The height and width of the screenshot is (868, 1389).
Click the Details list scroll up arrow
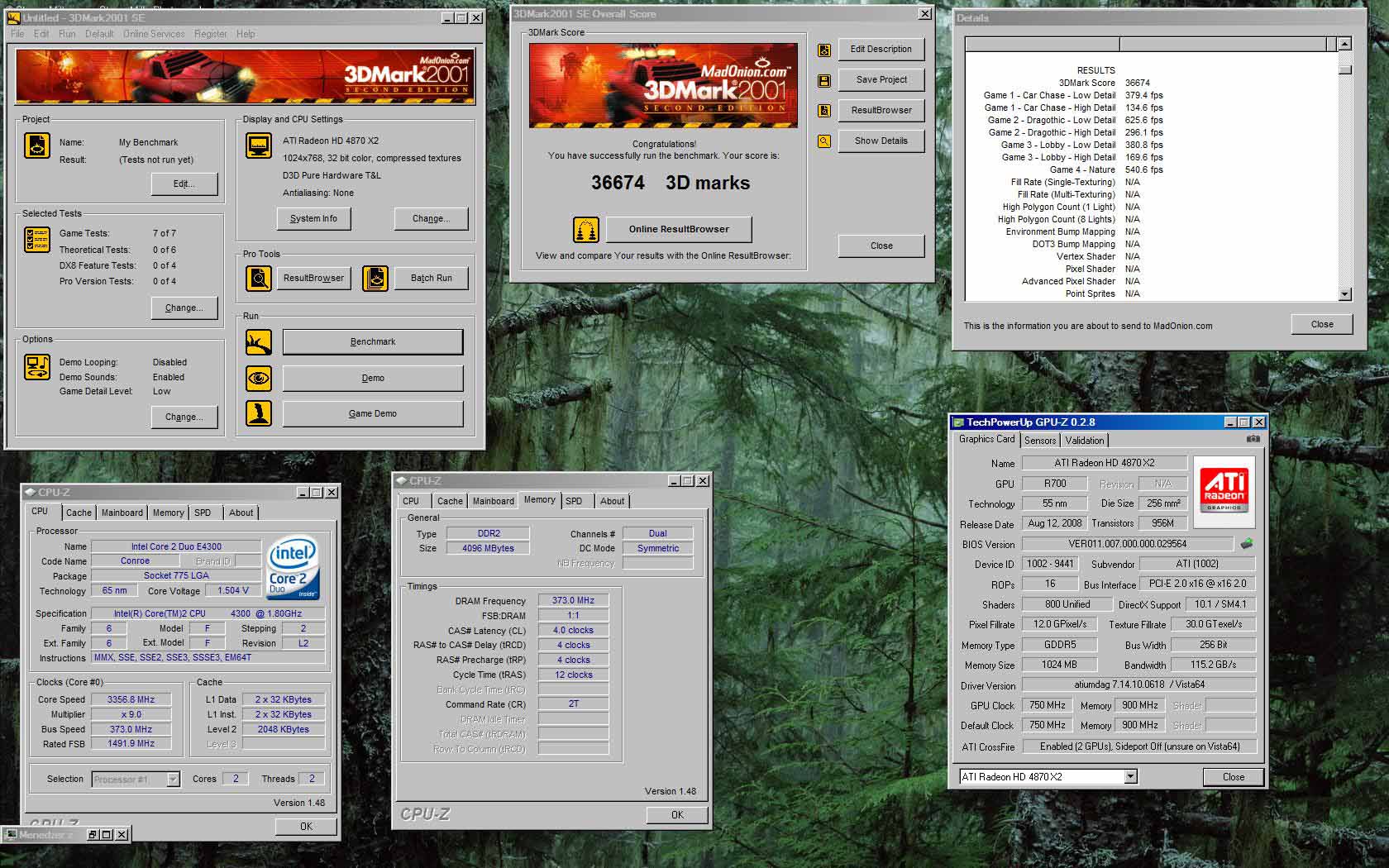(x=1345, y=44)
